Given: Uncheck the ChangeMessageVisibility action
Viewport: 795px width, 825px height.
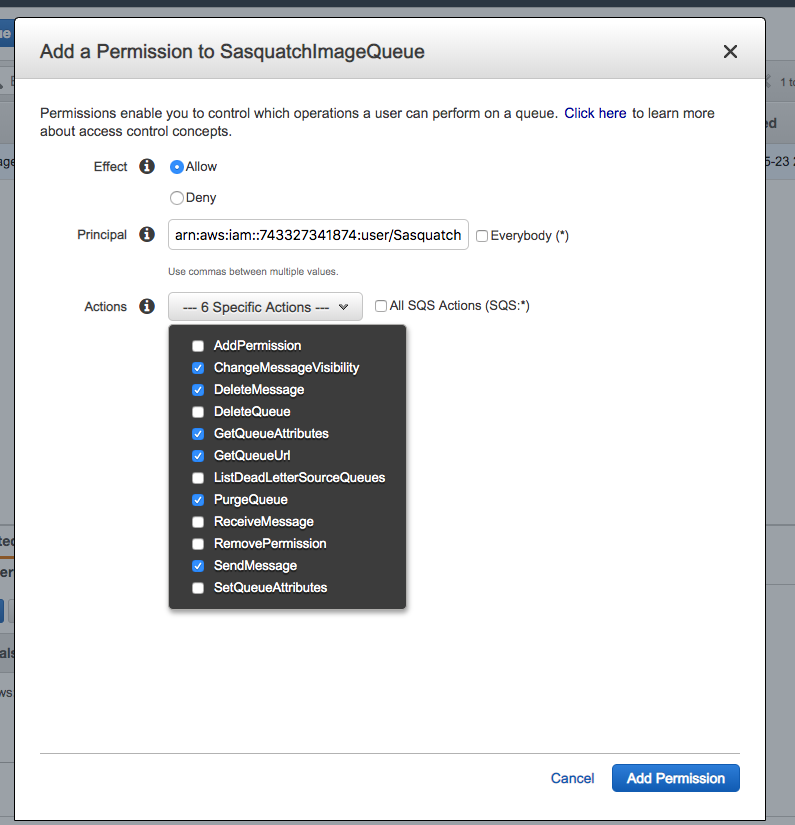Looking at the screenshot, I should coord(198,368).
